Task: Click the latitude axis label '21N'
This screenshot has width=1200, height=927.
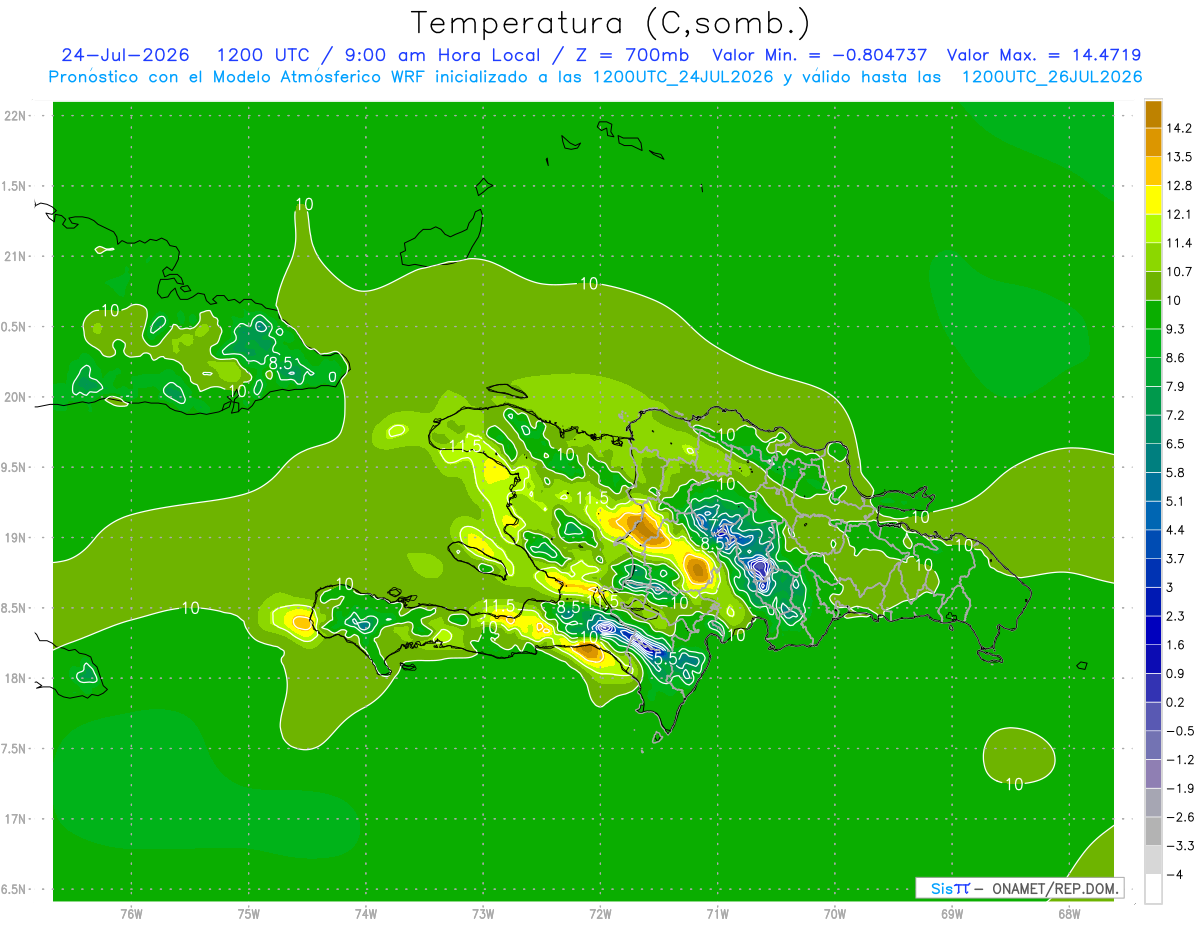Action: click(x=15, y=256)
